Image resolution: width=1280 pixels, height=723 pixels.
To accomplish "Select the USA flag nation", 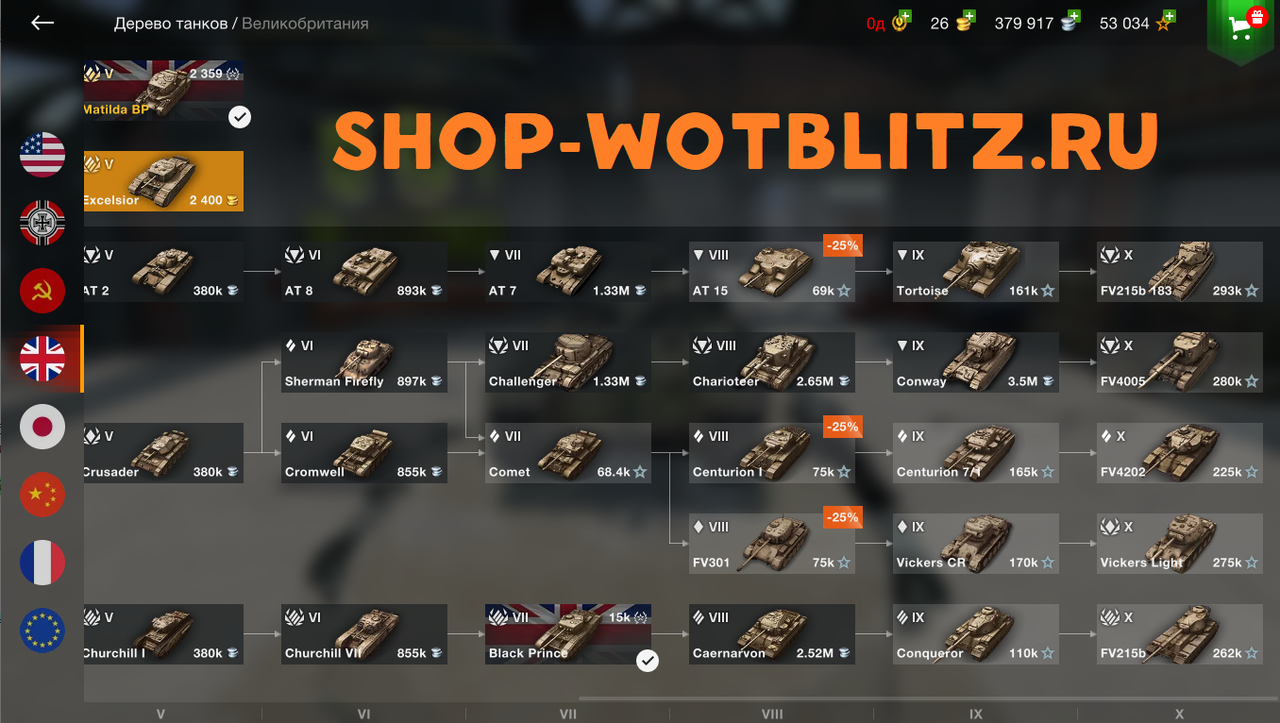I will 43,155.
